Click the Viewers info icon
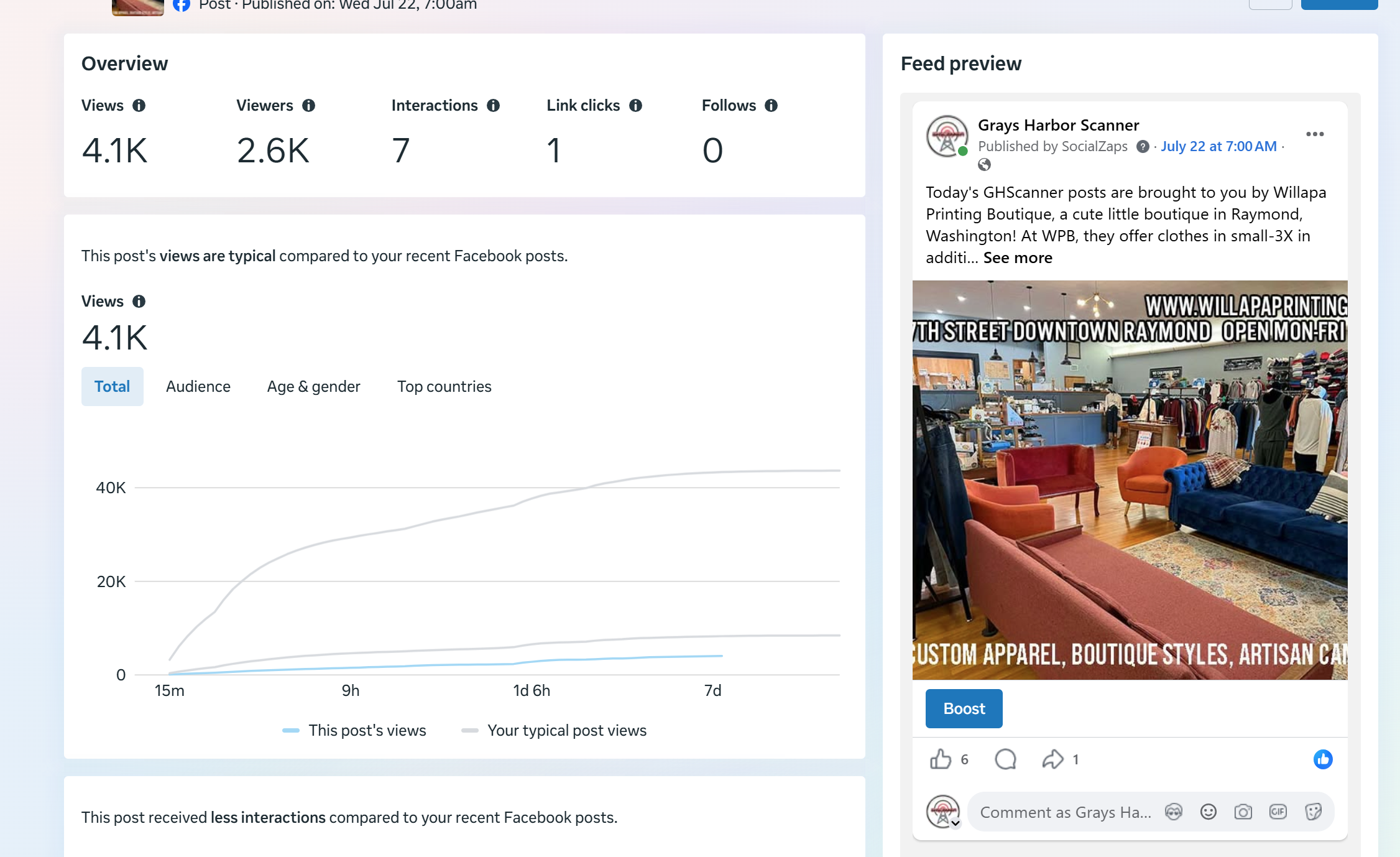Viewport: 1400px width, 857px height. coord(308,106)
